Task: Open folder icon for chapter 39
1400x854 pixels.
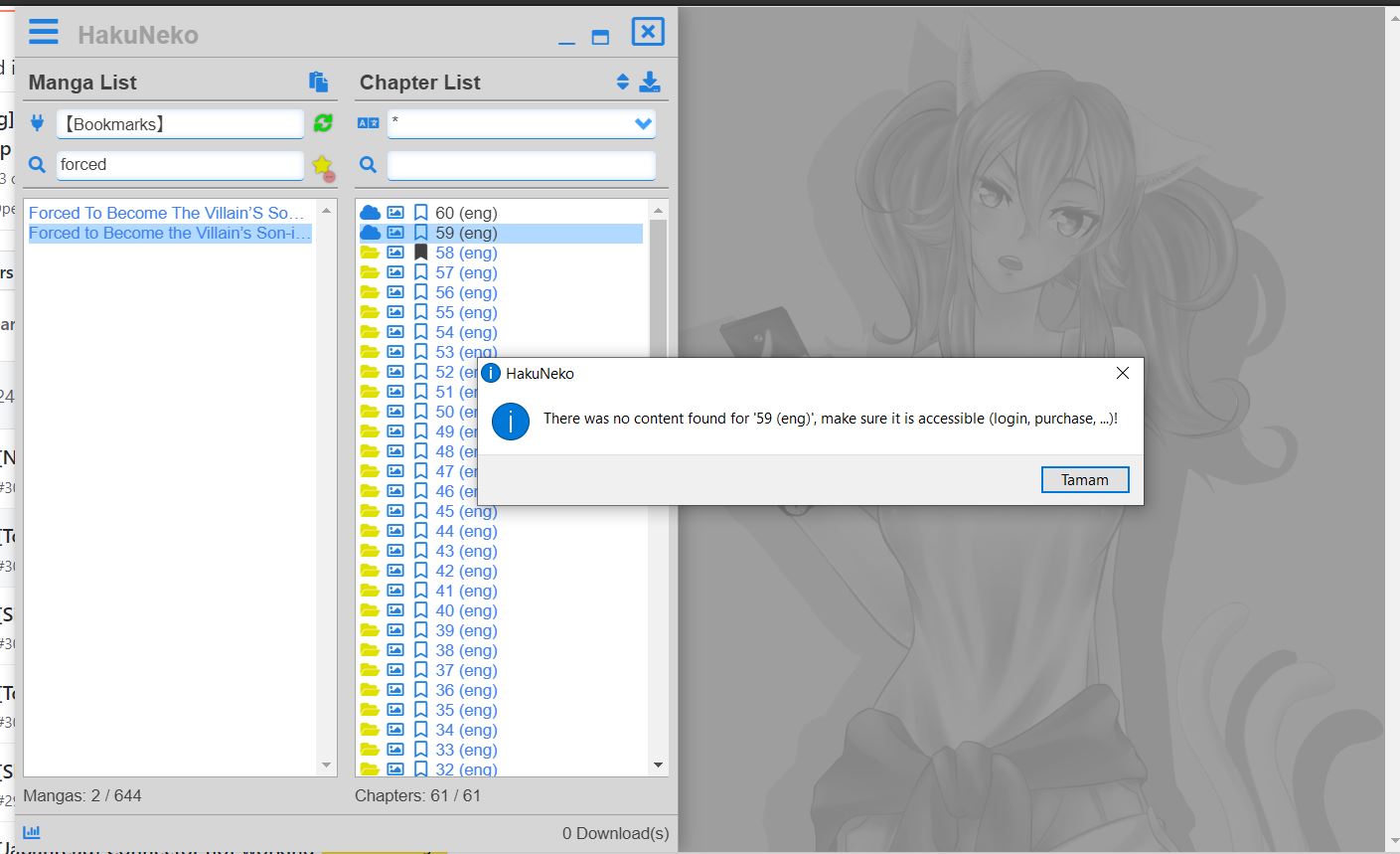Action: [370, 630]
